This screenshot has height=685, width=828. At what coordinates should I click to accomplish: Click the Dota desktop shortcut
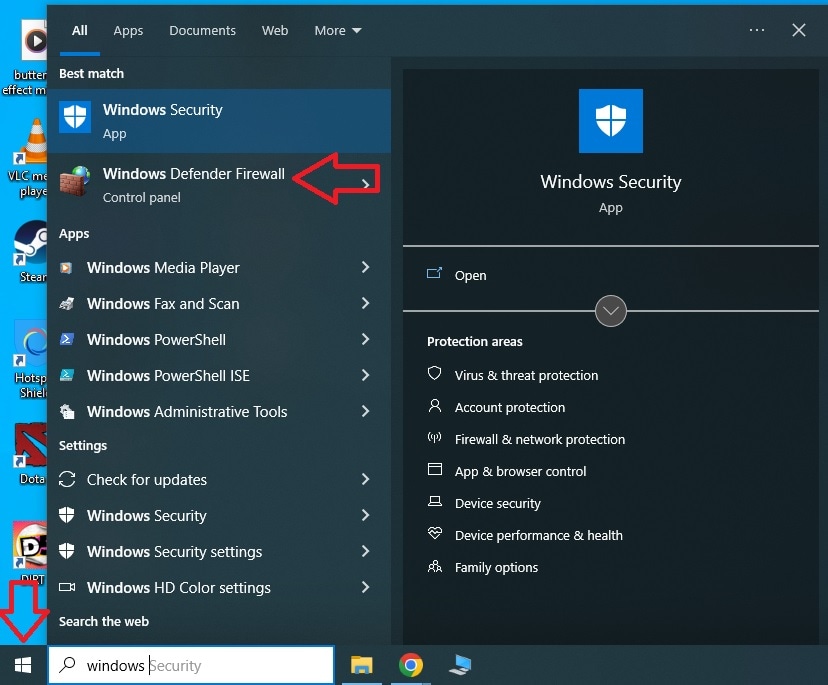coord(31,454)
